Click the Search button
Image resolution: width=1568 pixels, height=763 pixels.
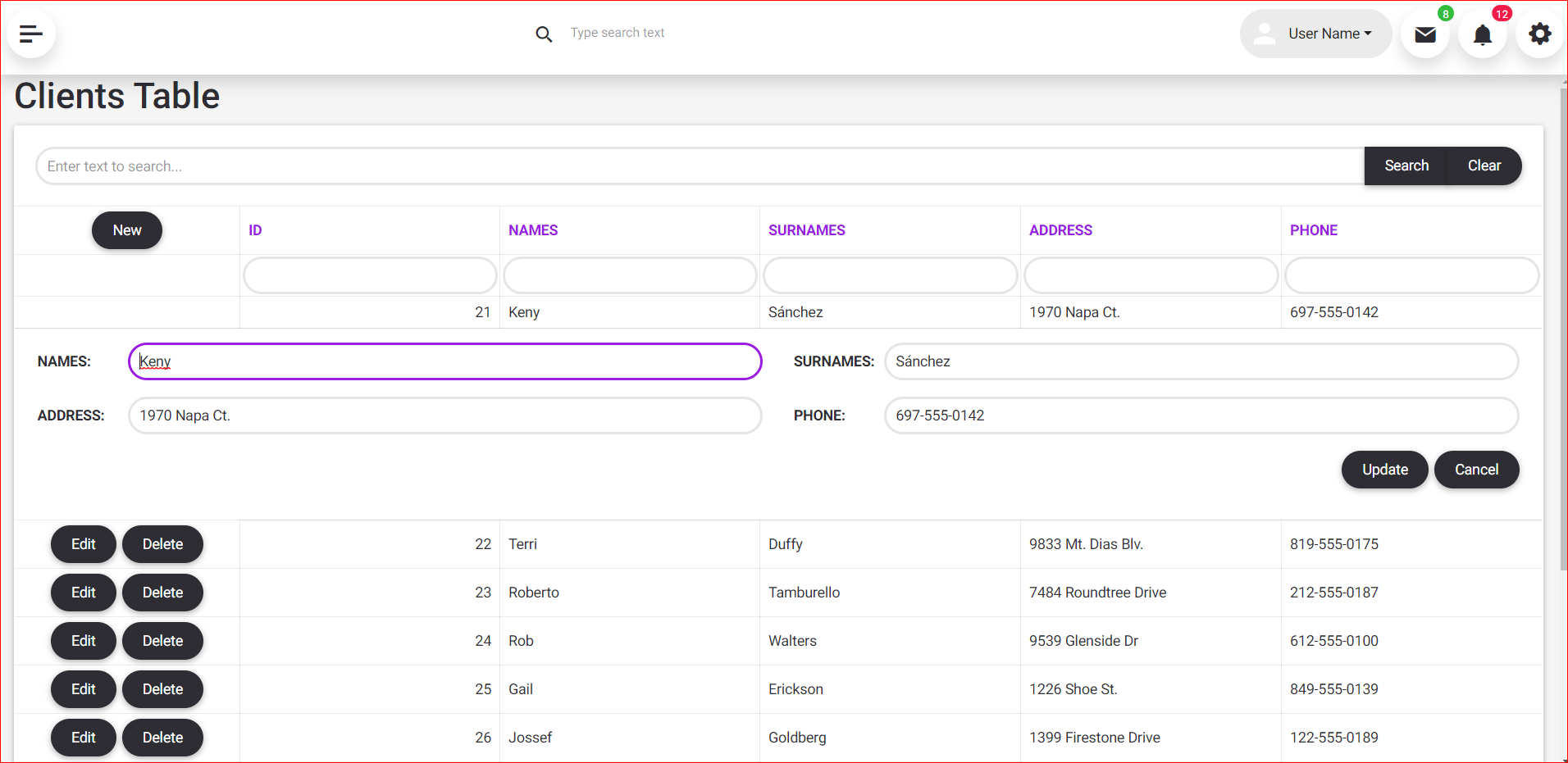click(x=1406, y=166)
